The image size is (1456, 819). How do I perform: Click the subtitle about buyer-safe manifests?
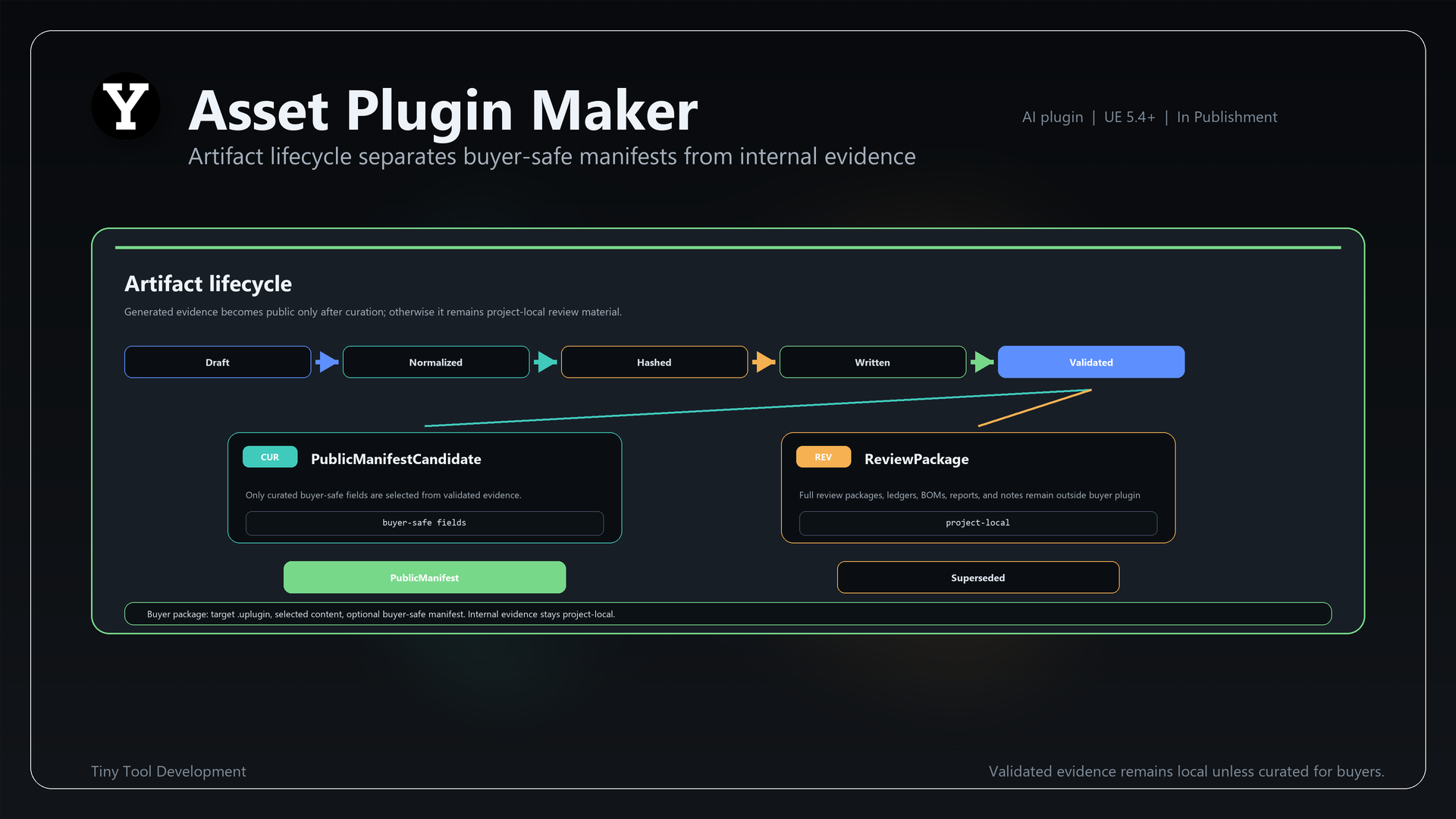click(x=552, y=156)
